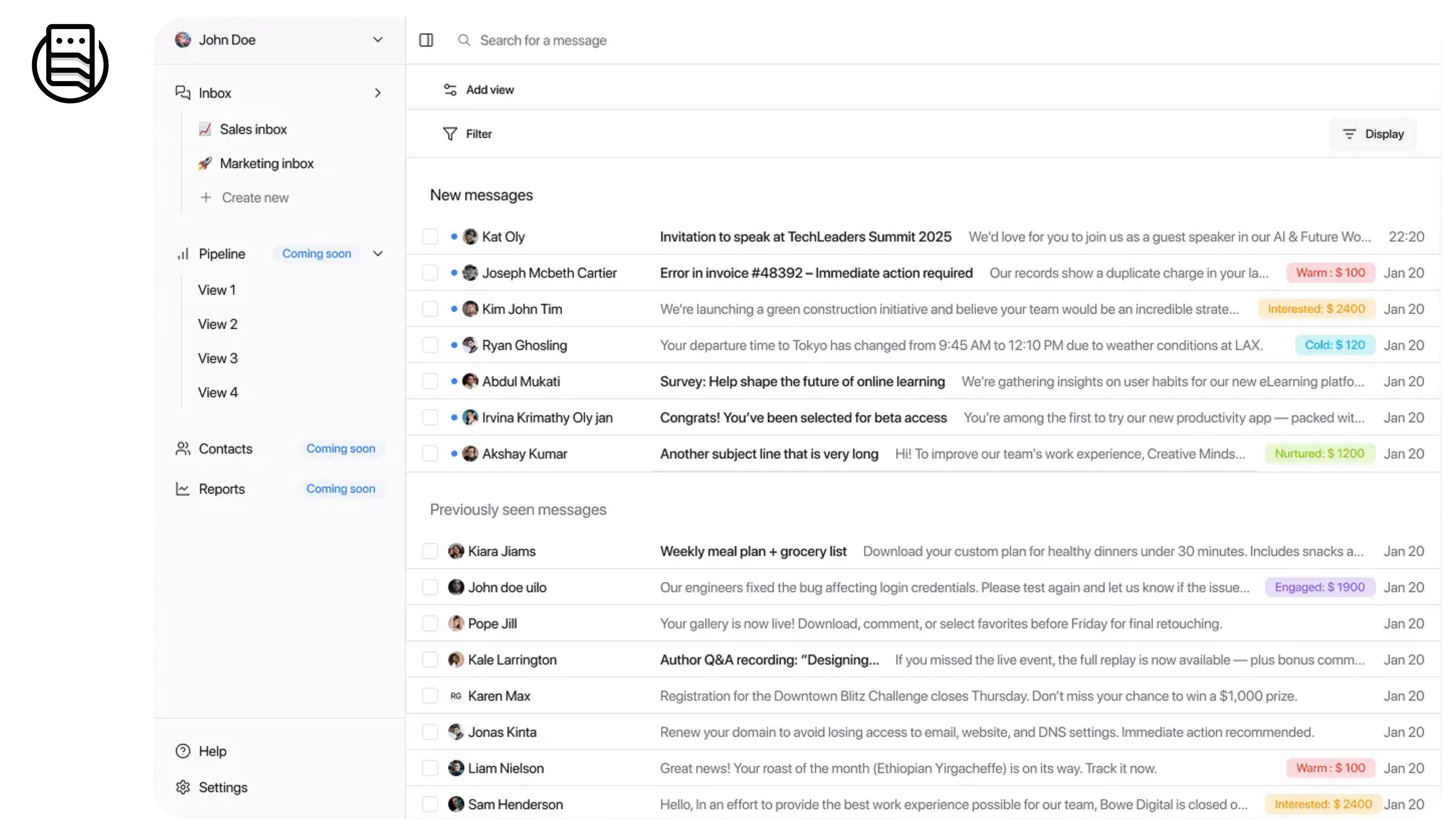Open the Weekly meal plan + grocery list message

click(923, 551)
